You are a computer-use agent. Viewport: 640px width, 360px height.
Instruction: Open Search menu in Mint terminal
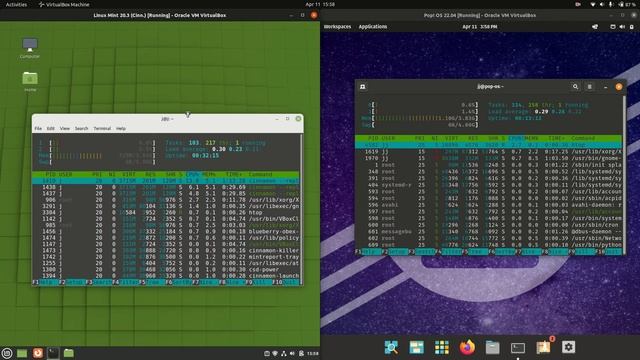(x=82, y=129)
